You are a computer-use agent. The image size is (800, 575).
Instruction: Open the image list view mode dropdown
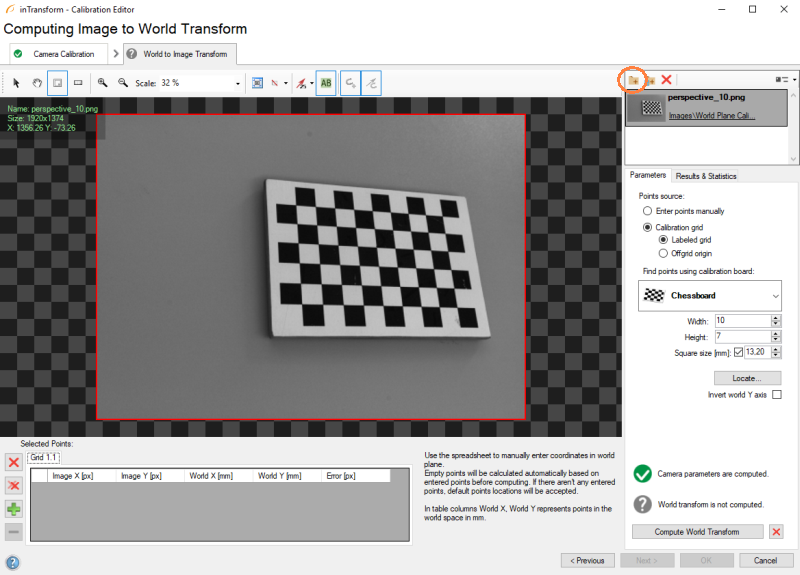(785, 79)
